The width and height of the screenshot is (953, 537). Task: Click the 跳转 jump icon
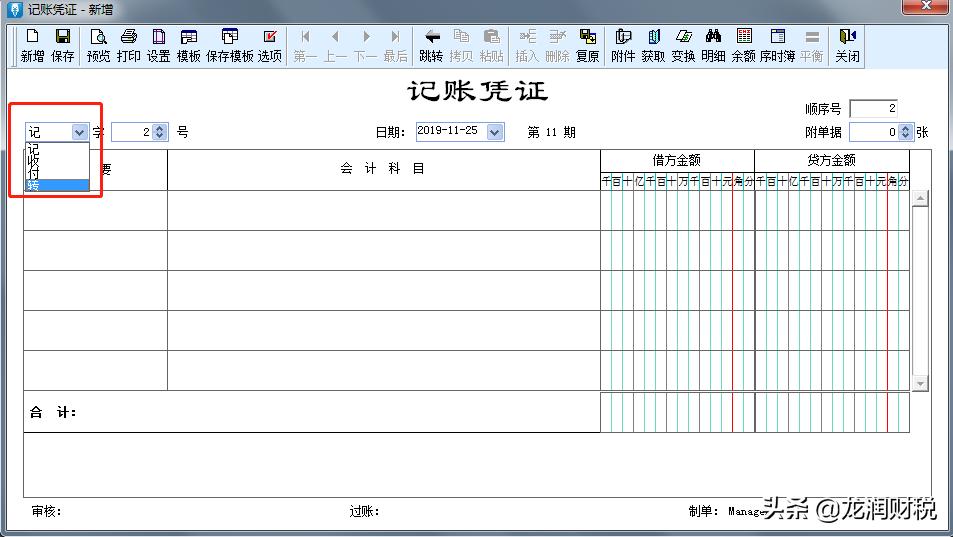(432, 46)
